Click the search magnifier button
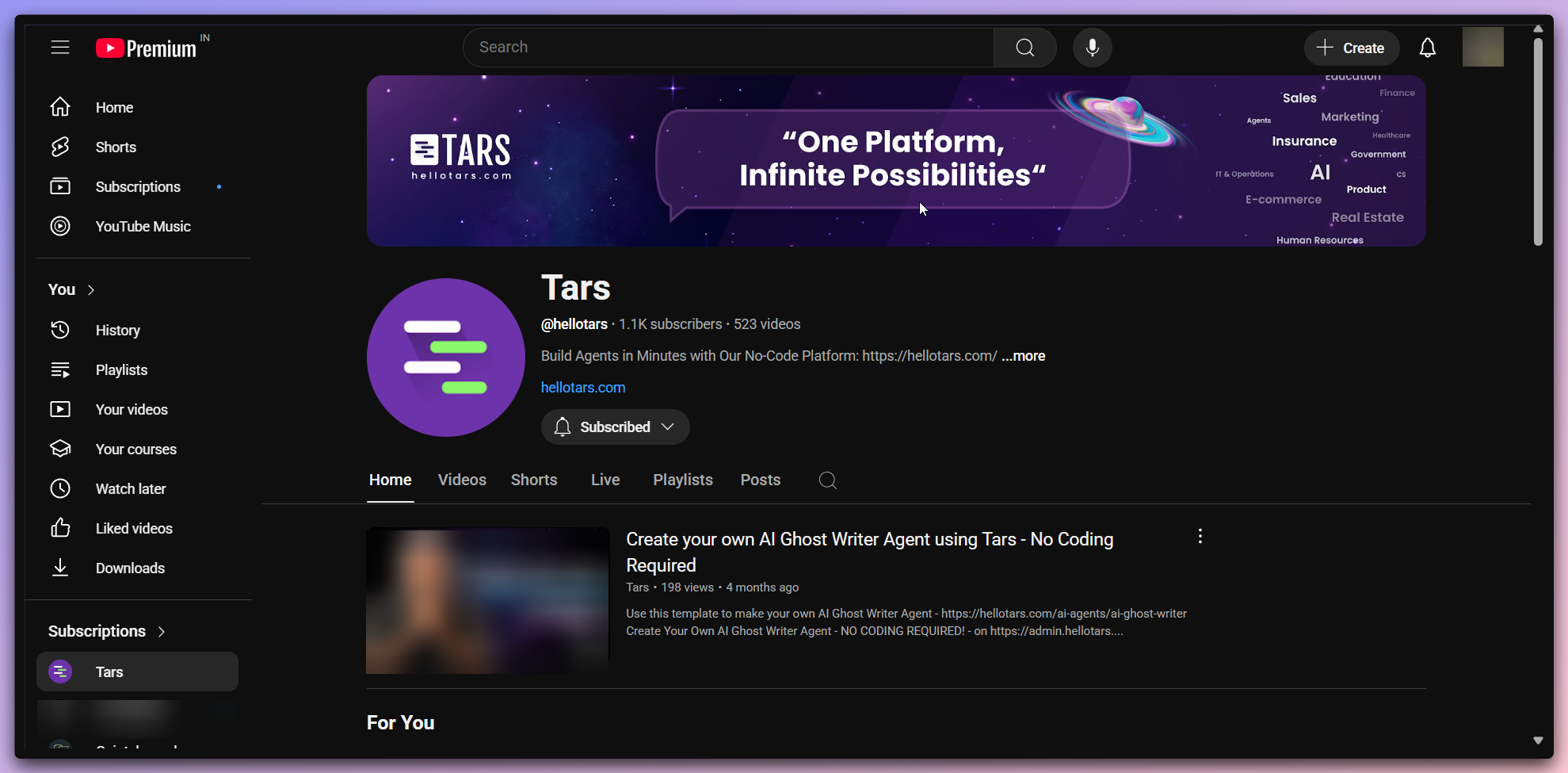Image resolution: width=1568 pixels, height=773 pixels. (1024, 48)
